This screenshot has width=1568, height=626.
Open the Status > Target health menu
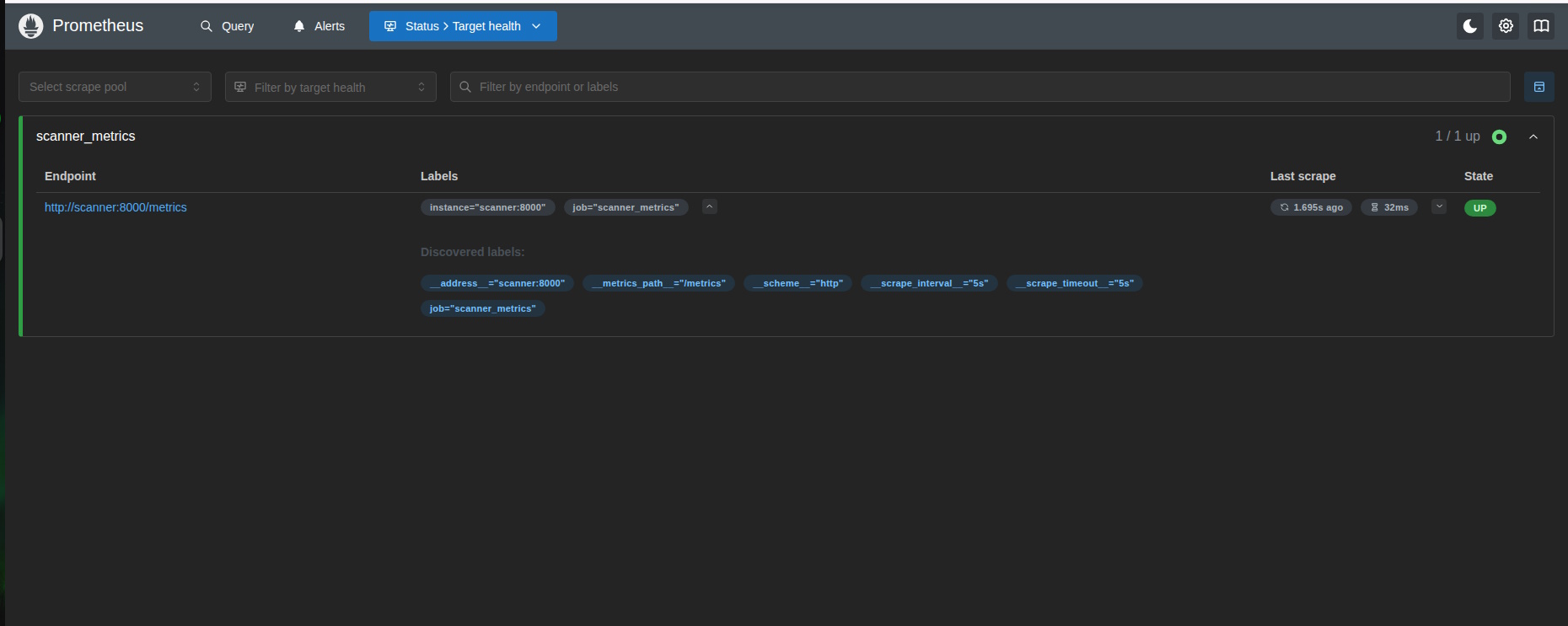(x=463, y=26)
